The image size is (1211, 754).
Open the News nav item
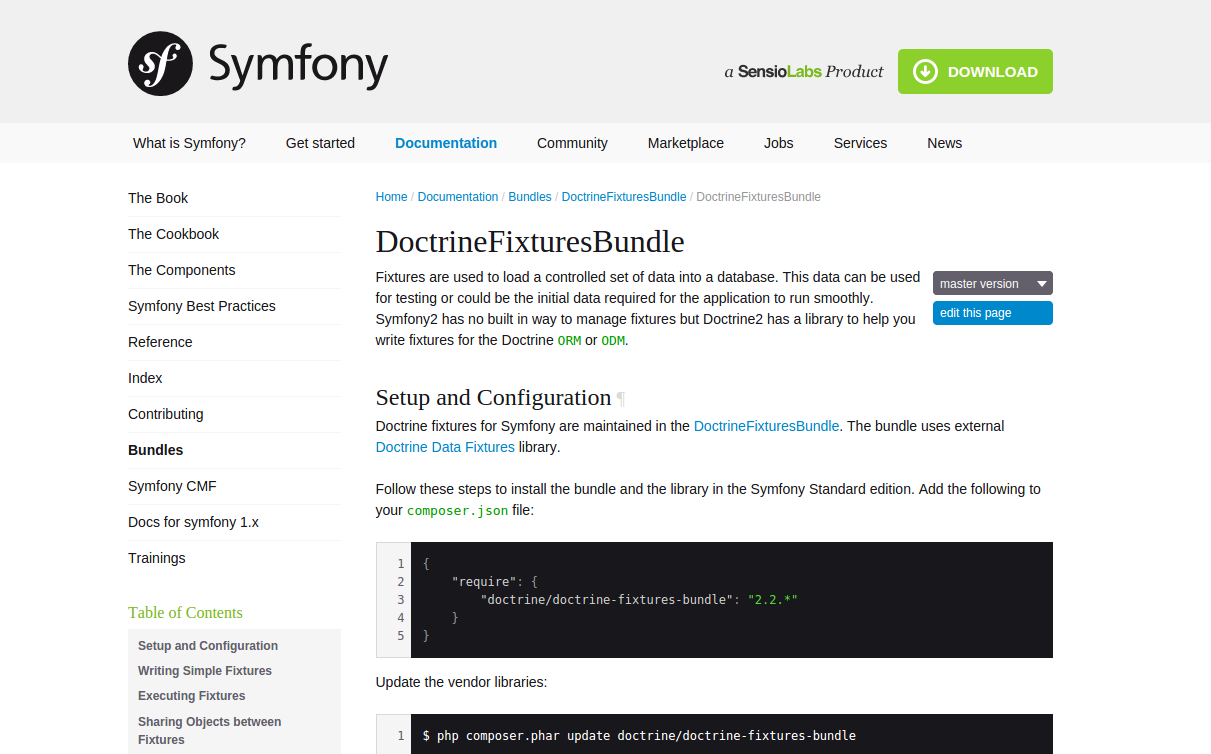(x=944, y=143)
